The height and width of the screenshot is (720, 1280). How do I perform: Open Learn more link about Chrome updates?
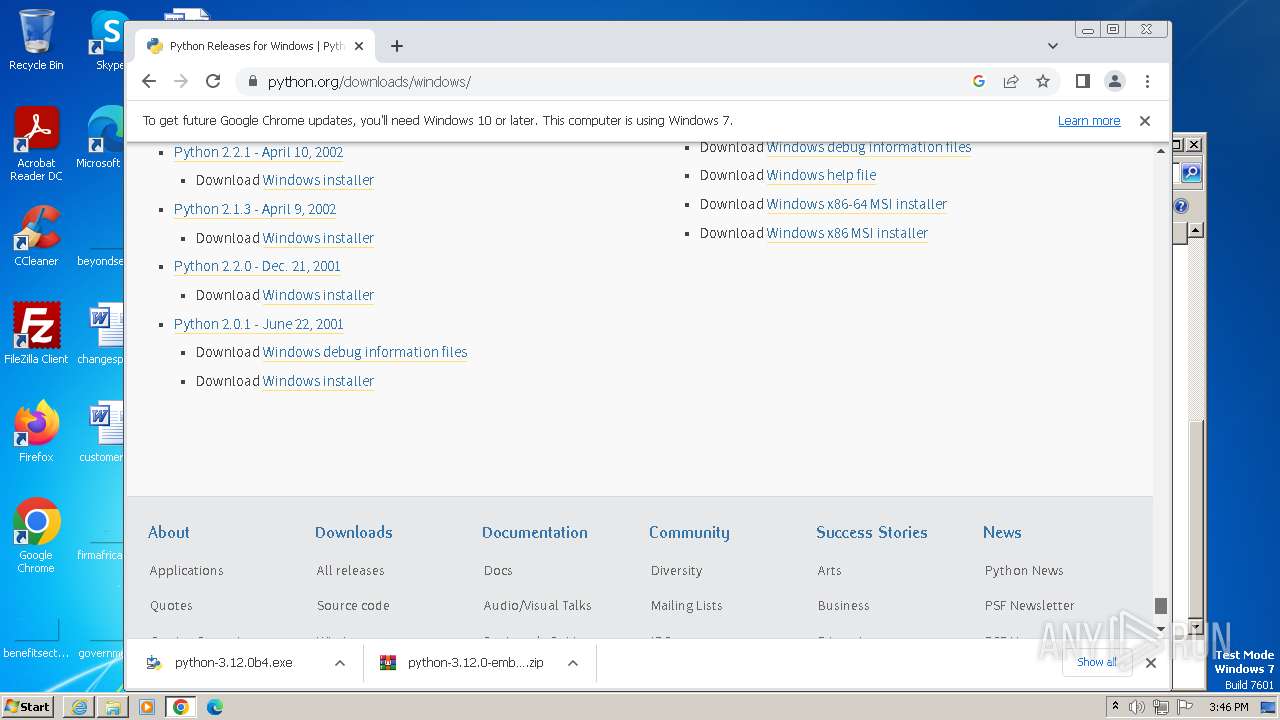pos(1089,121)
